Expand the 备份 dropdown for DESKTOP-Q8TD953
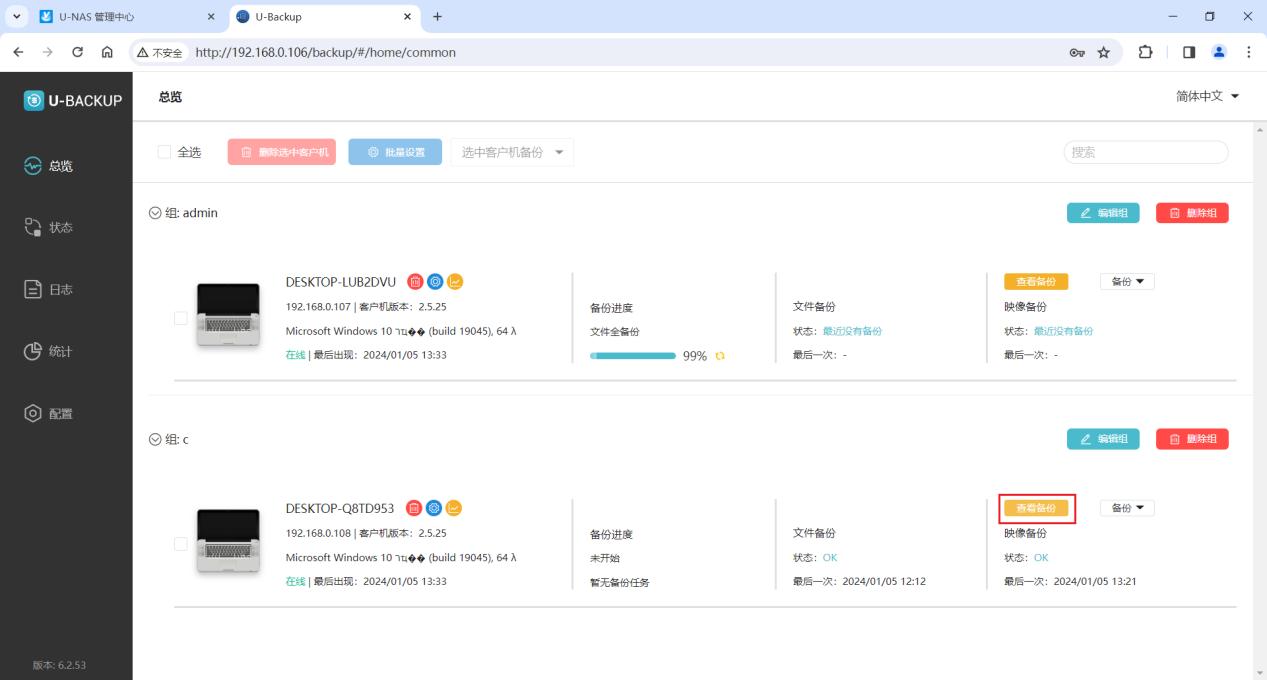Image resolution: width=1267 pixels, height=680 pixels. tap(1126, 507)
